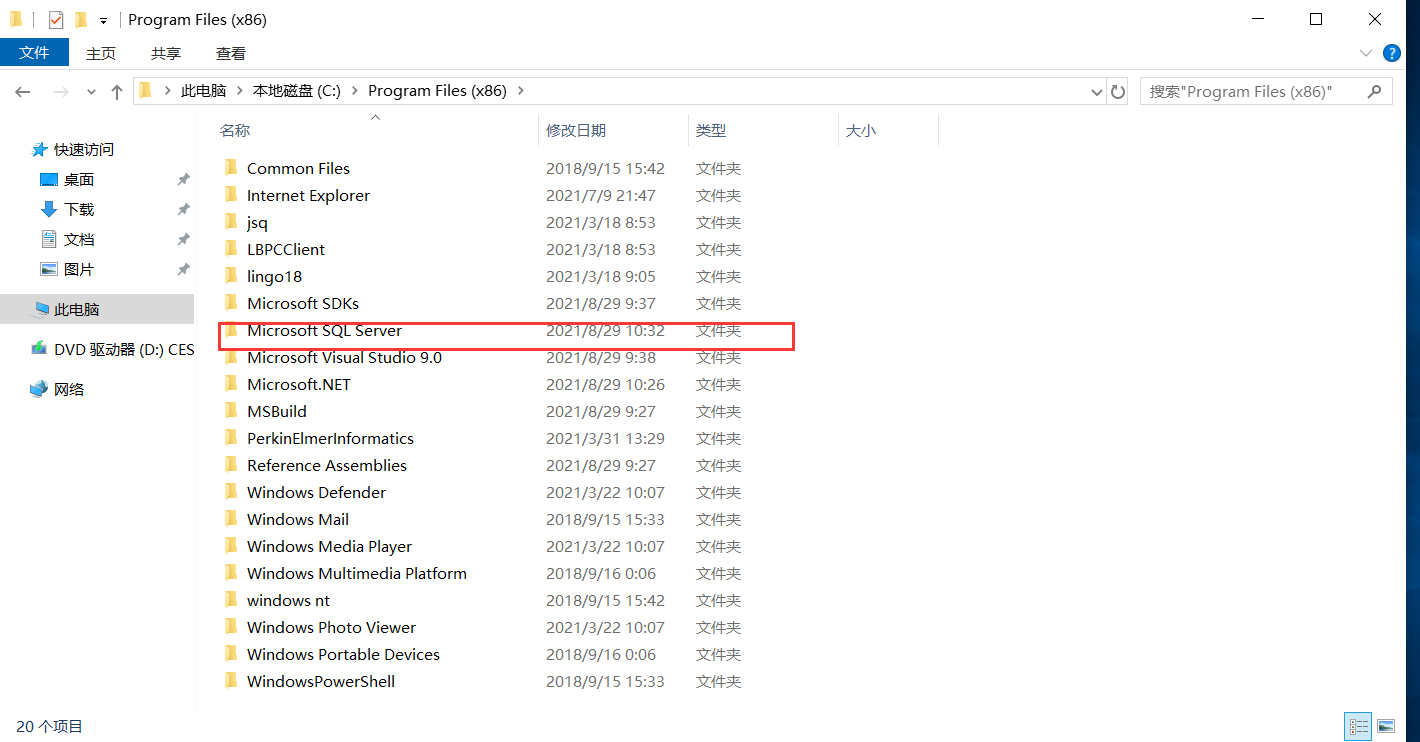Sort by the 修改日期 column header
The width and height of the screenshot is (1420, 742).
pos(576,130)
